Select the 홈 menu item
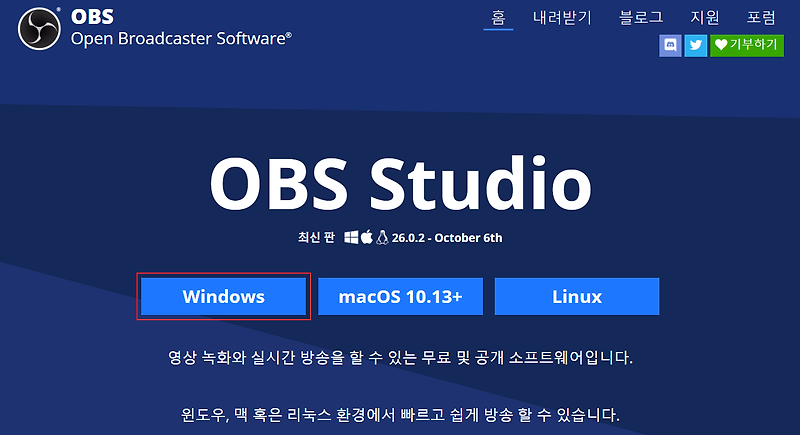Viewport: 800px width, 435px height. pyautogui.click(x=498, y=17)
